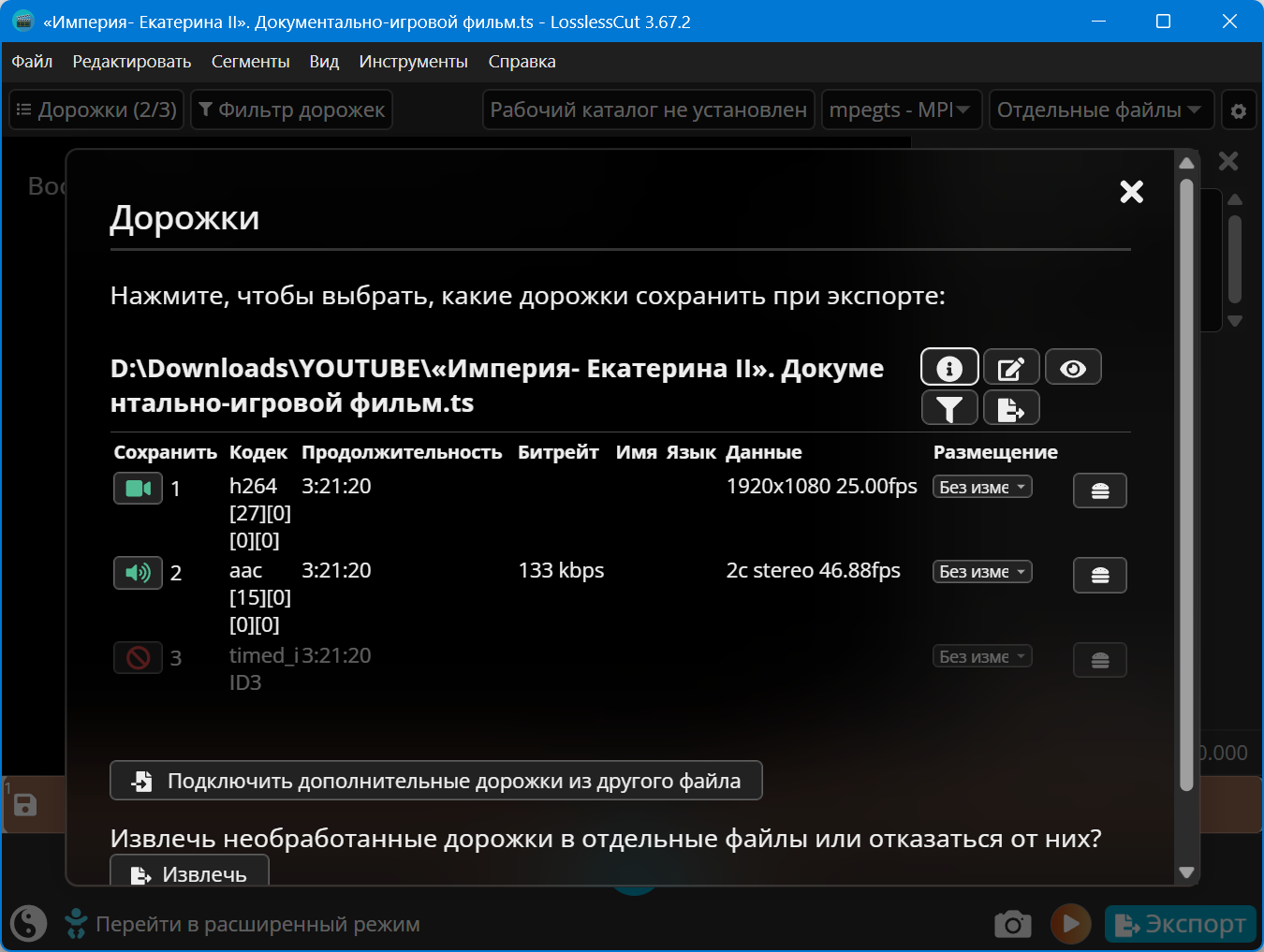Open the 'Сегменты' menu
Image resolution: width=1264 pixels, height=952 pixels.
pyautogui.click(x=250, y=62)
